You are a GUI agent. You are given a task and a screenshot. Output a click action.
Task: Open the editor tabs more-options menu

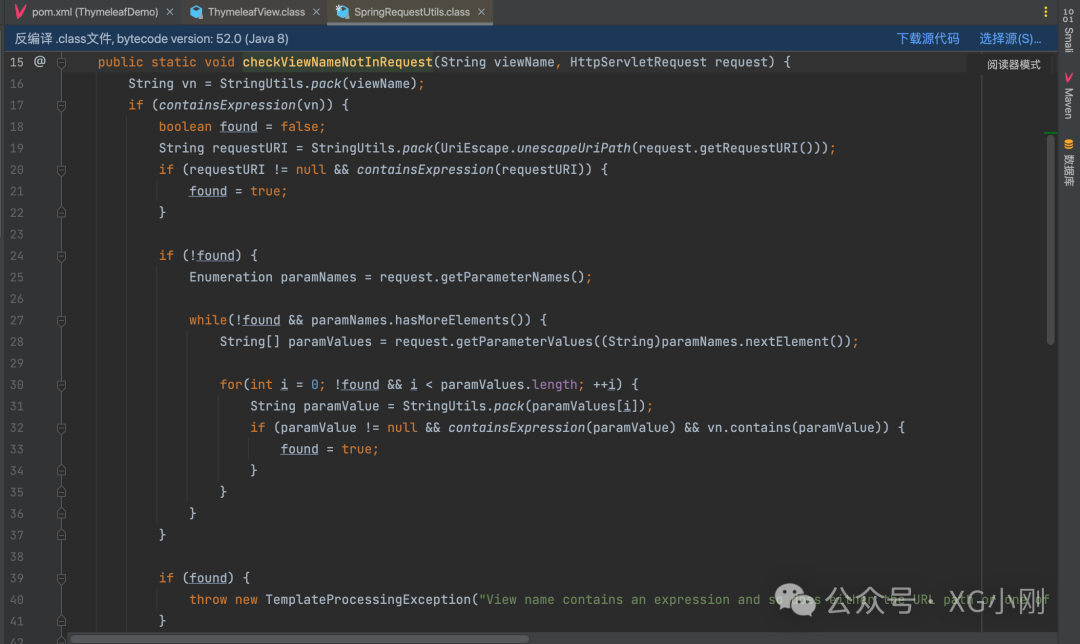tap(1046, 12)
